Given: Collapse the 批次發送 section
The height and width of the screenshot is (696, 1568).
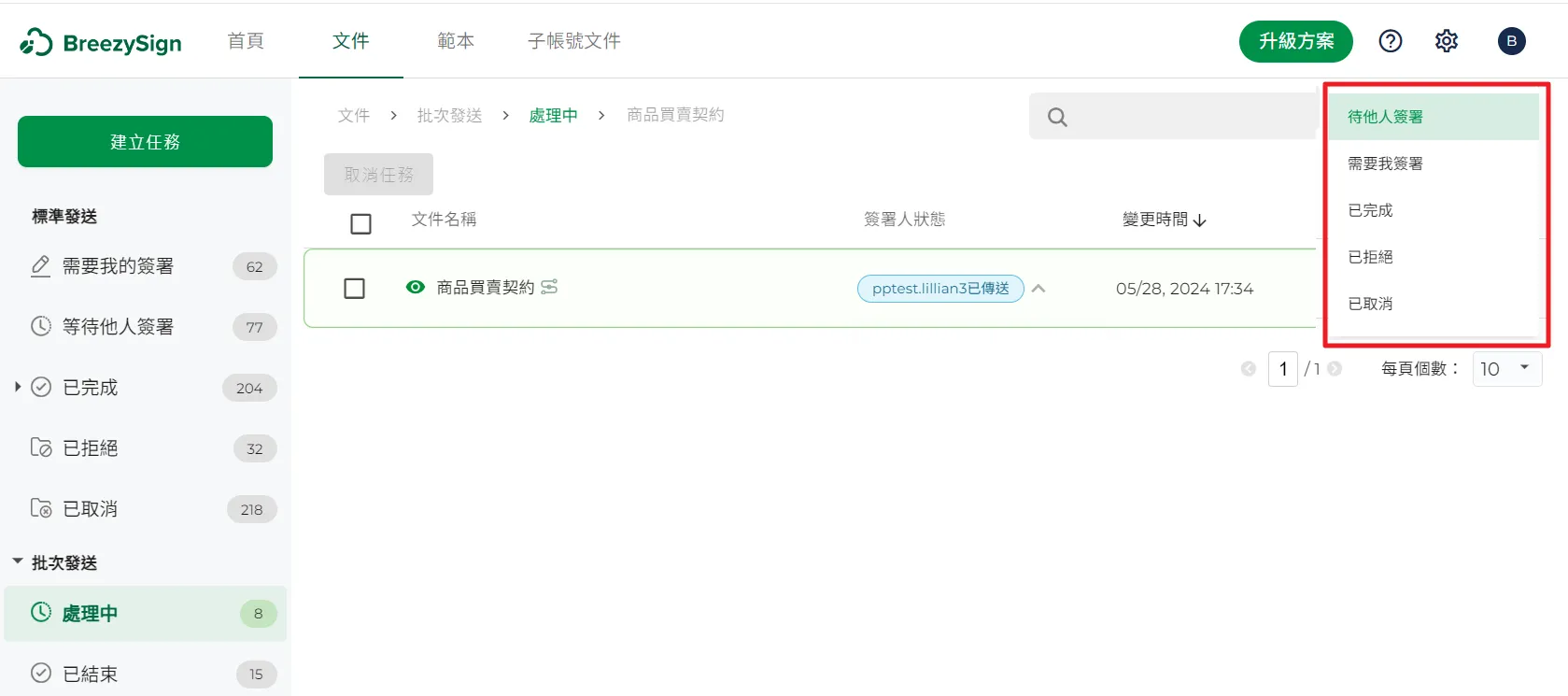Looking at the screenshot, I should point(17,561).
